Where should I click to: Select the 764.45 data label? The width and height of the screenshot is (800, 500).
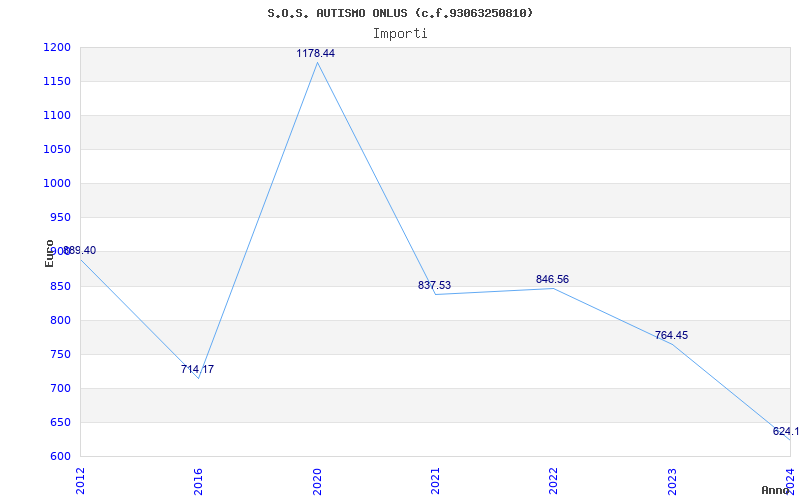pos(671,336)
